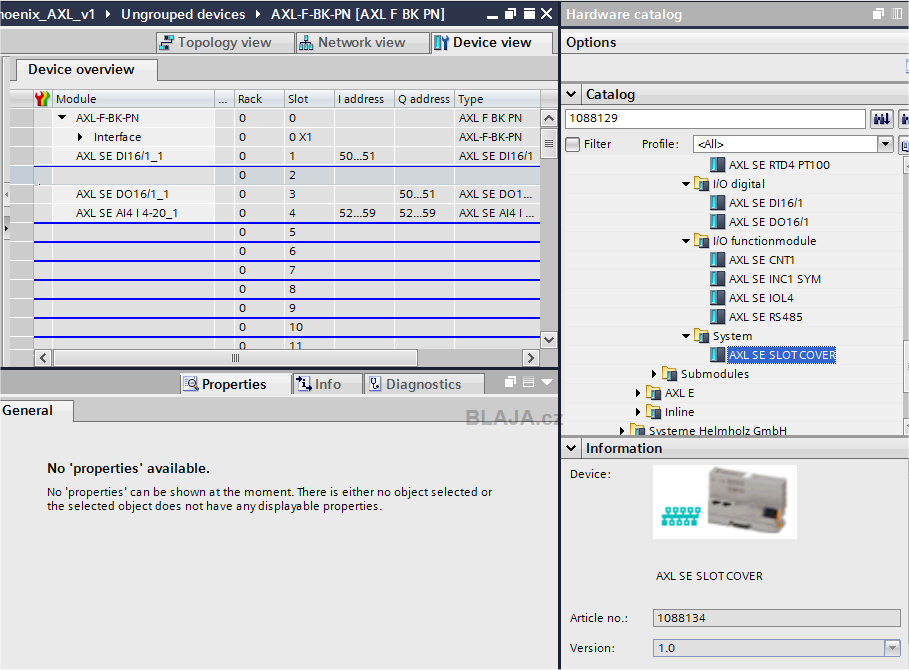Click the module status icon column header
Viewport: 909px width, 670px height.
pyautogui.click(x=42, y=99)
